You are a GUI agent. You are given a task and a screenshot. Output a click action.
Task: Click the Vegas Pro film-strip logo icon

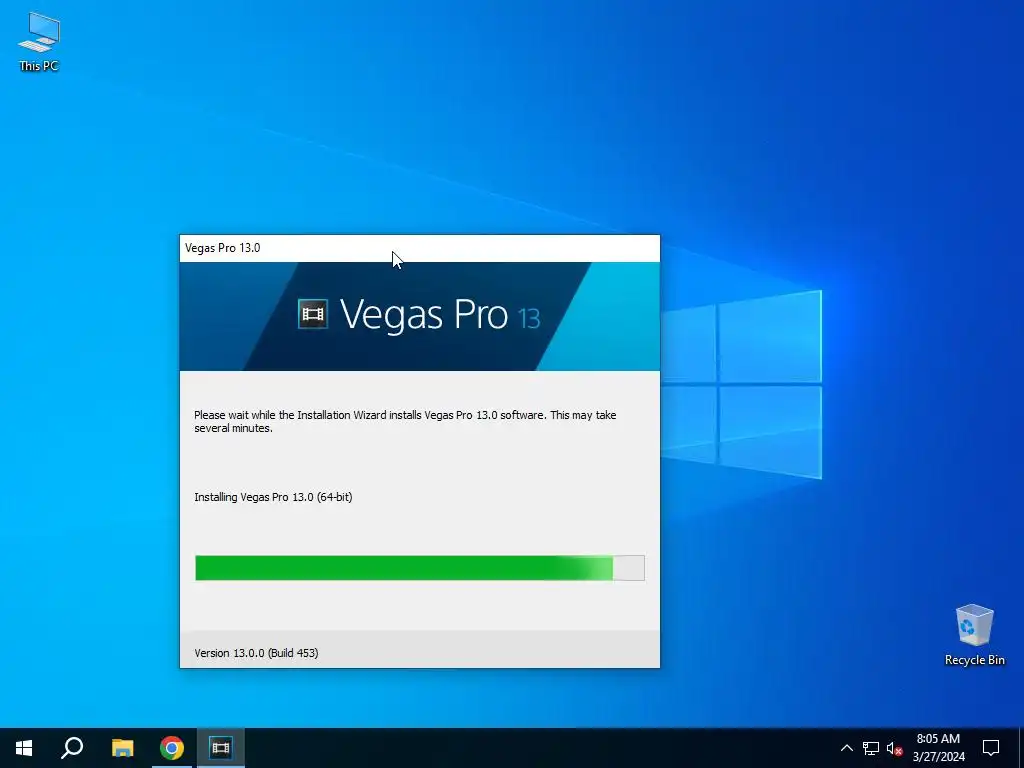[313, 314]
